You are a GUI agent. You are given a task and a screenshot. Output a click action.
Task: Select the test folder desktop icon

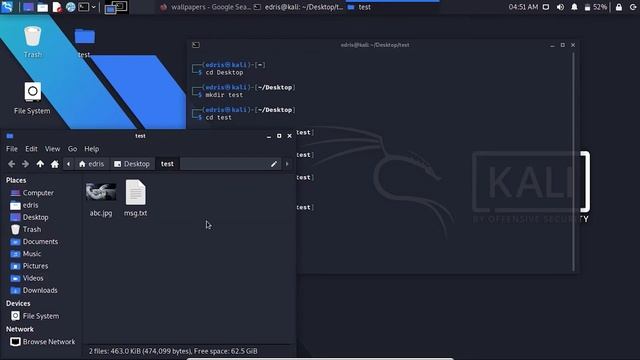(84, 43)
